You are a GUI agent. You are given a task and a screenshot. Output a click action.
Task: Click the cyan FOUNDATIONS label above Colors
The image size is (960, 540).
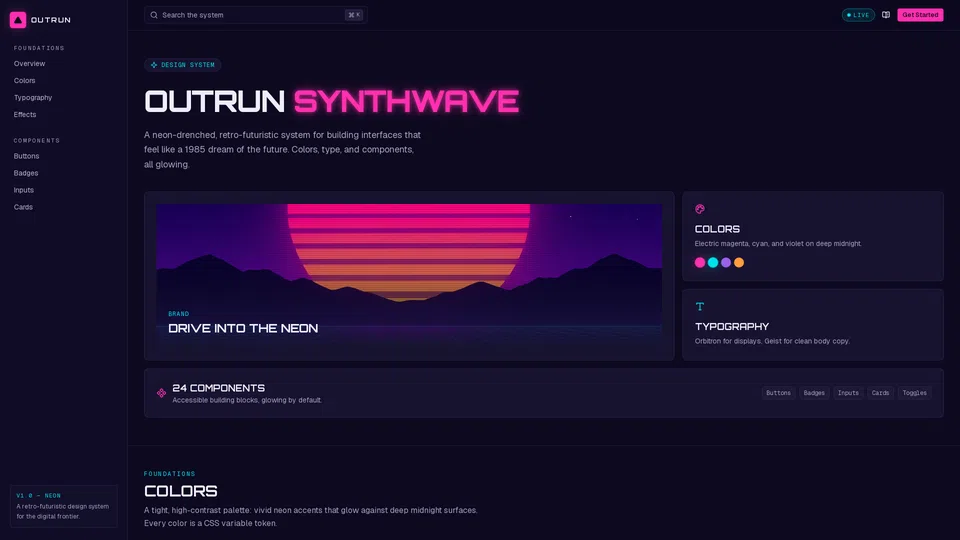pos(170,474)
